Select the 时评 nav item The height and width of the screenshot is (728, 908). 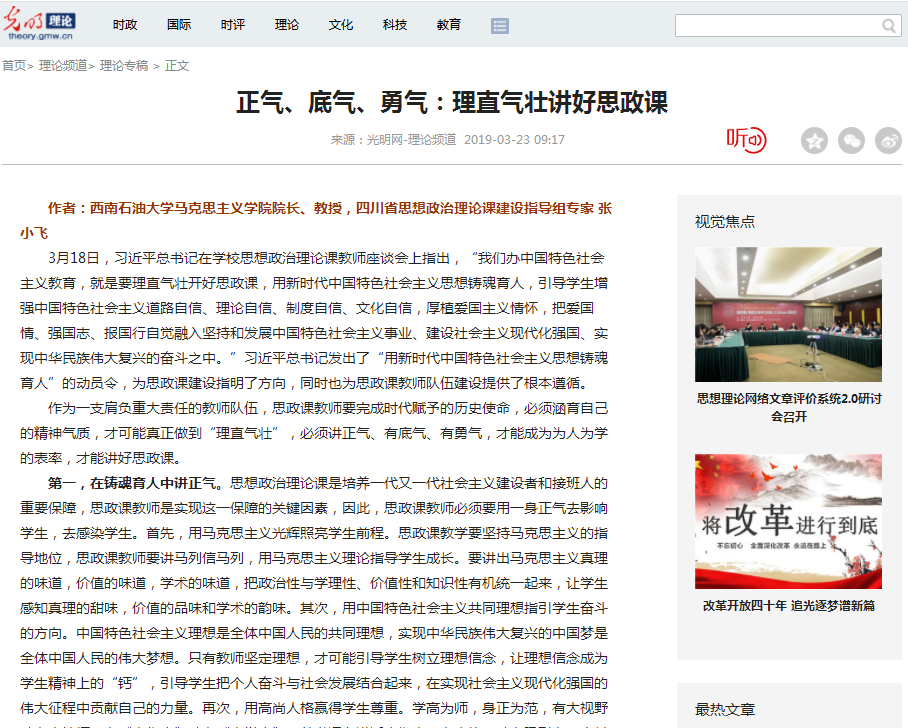tap(233, 25)
